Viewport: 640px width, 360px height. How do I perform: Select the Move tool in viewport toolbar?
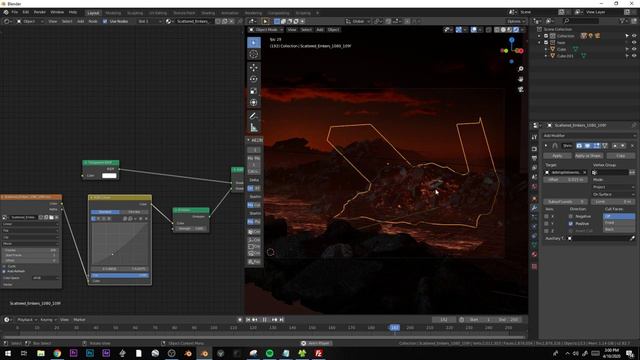pos(253,67)
